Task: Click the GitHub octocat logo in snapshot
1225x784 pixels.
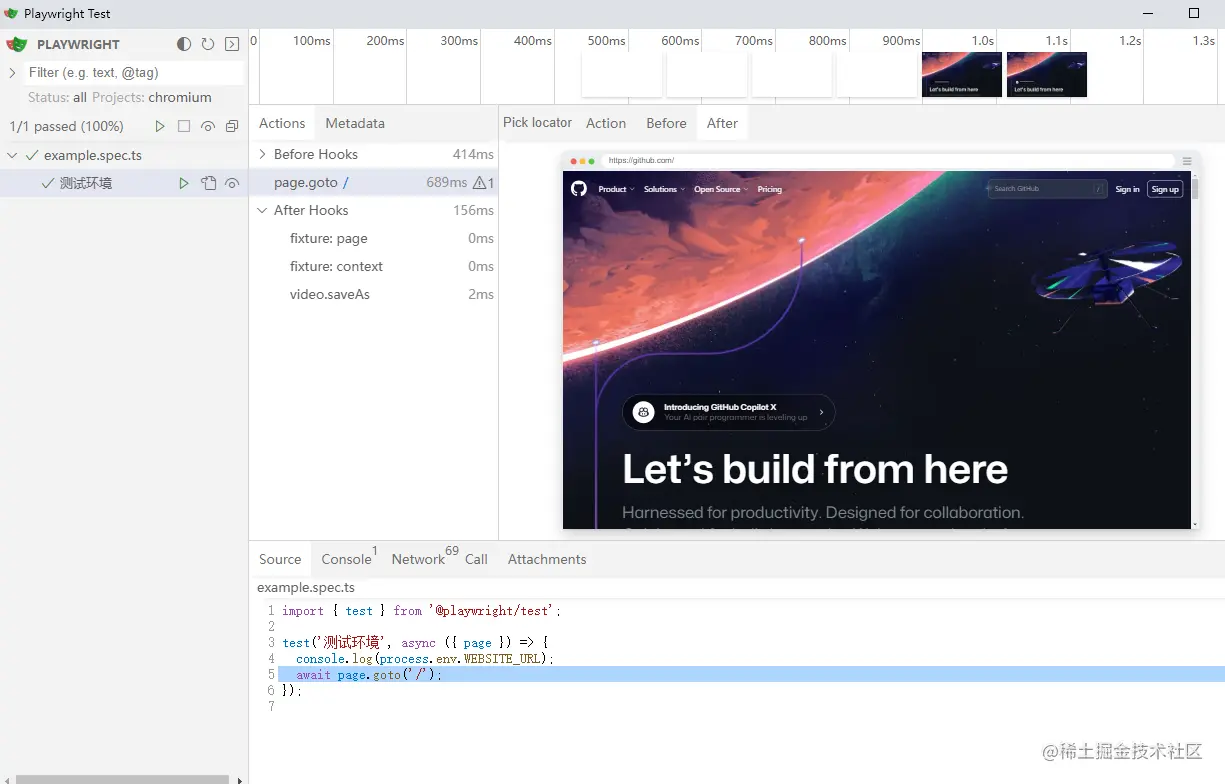Action: 579,189
